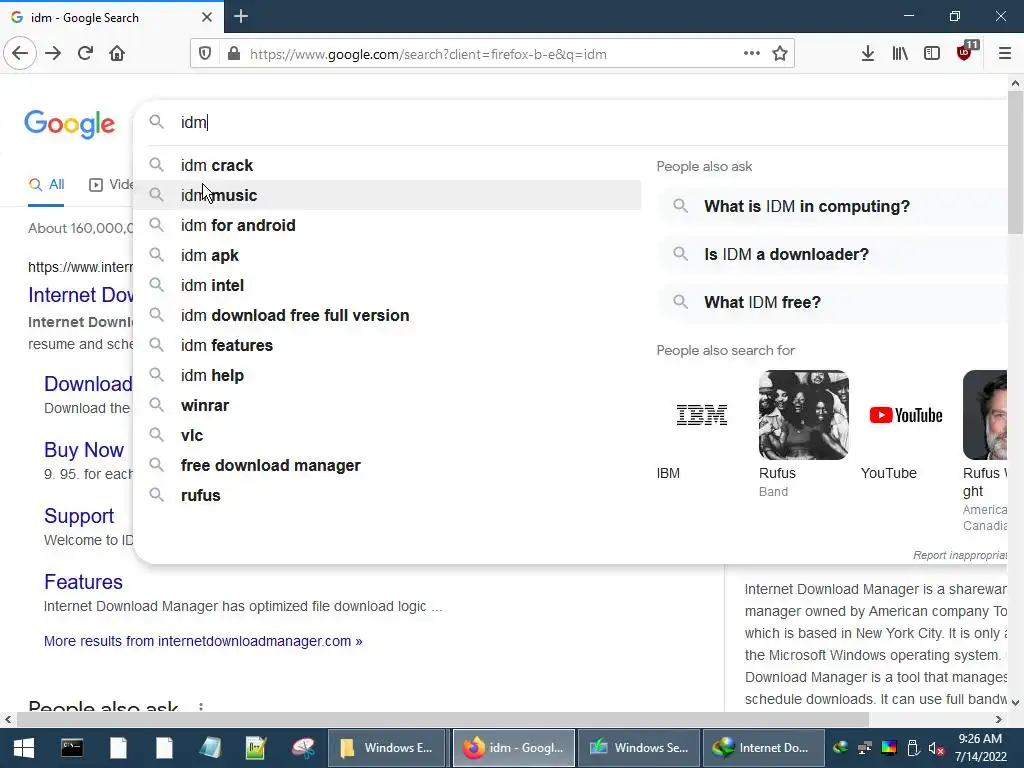Switch to Windows Explorer taskbar window

pos(388,748)
